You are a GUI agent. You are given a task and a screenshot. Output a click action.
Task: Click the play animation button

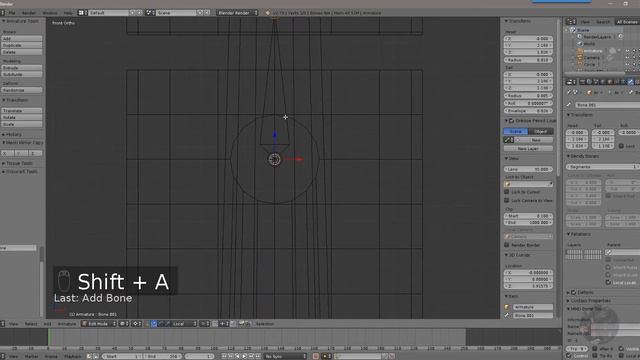tap(244, 356)
